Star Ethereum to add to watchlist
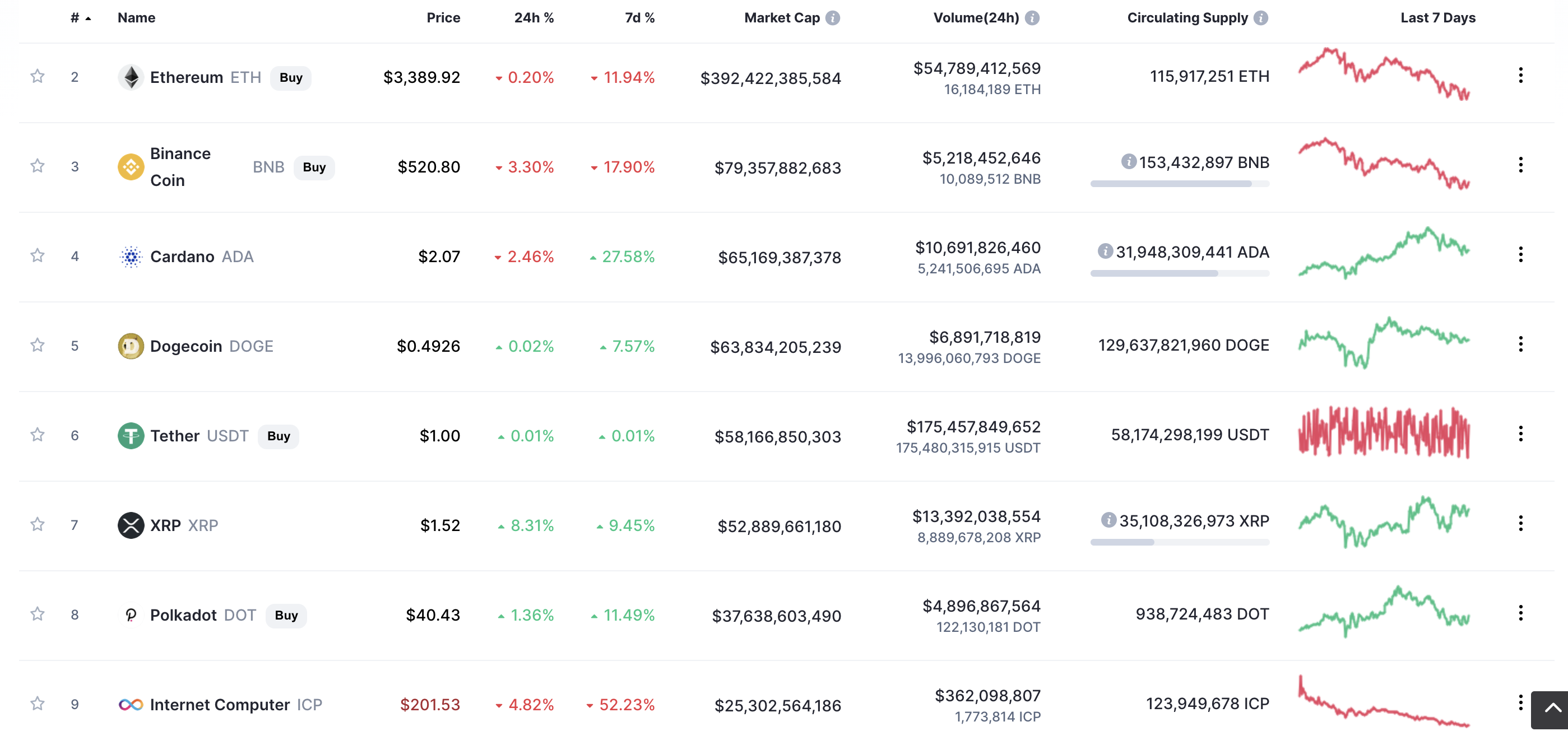The width and height of the screenshot is (1568, 745). point(38,76)
